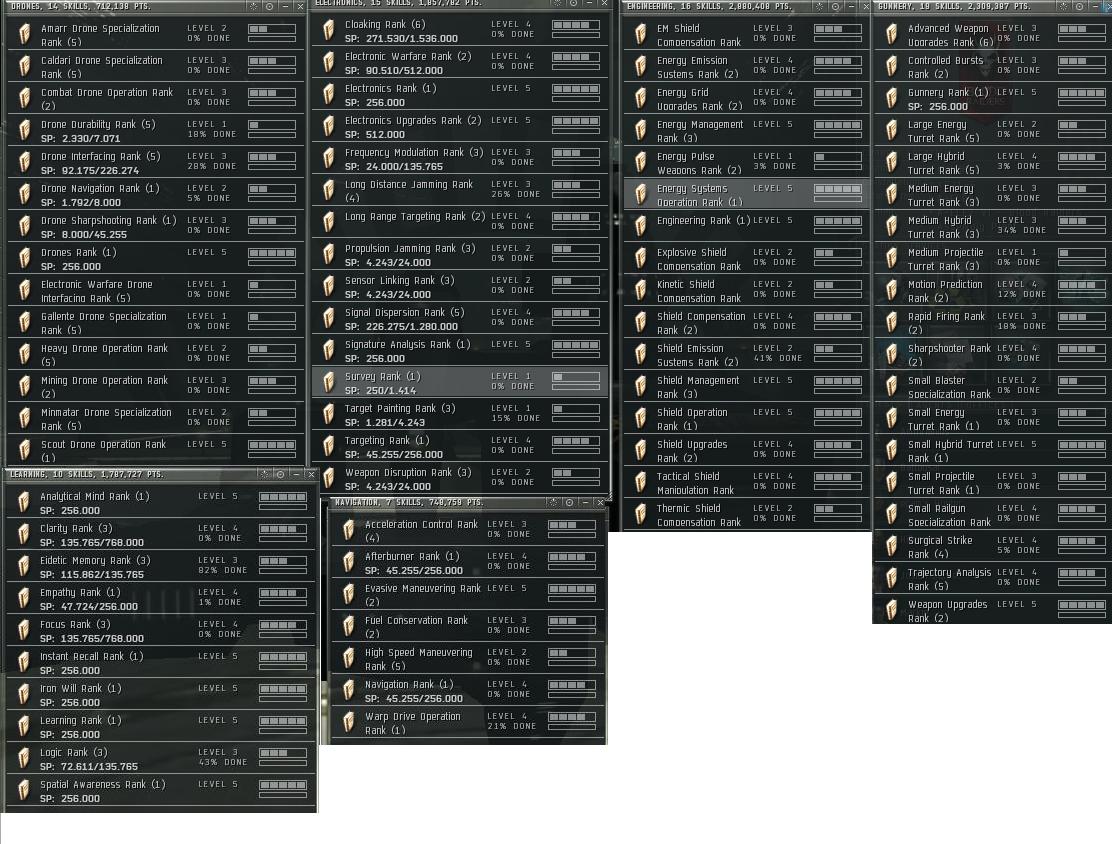The width and height of the screenshot is (1112, 844).
Task: Click the level bar for Electronics Rank (1)
Action: click(576, 89)
